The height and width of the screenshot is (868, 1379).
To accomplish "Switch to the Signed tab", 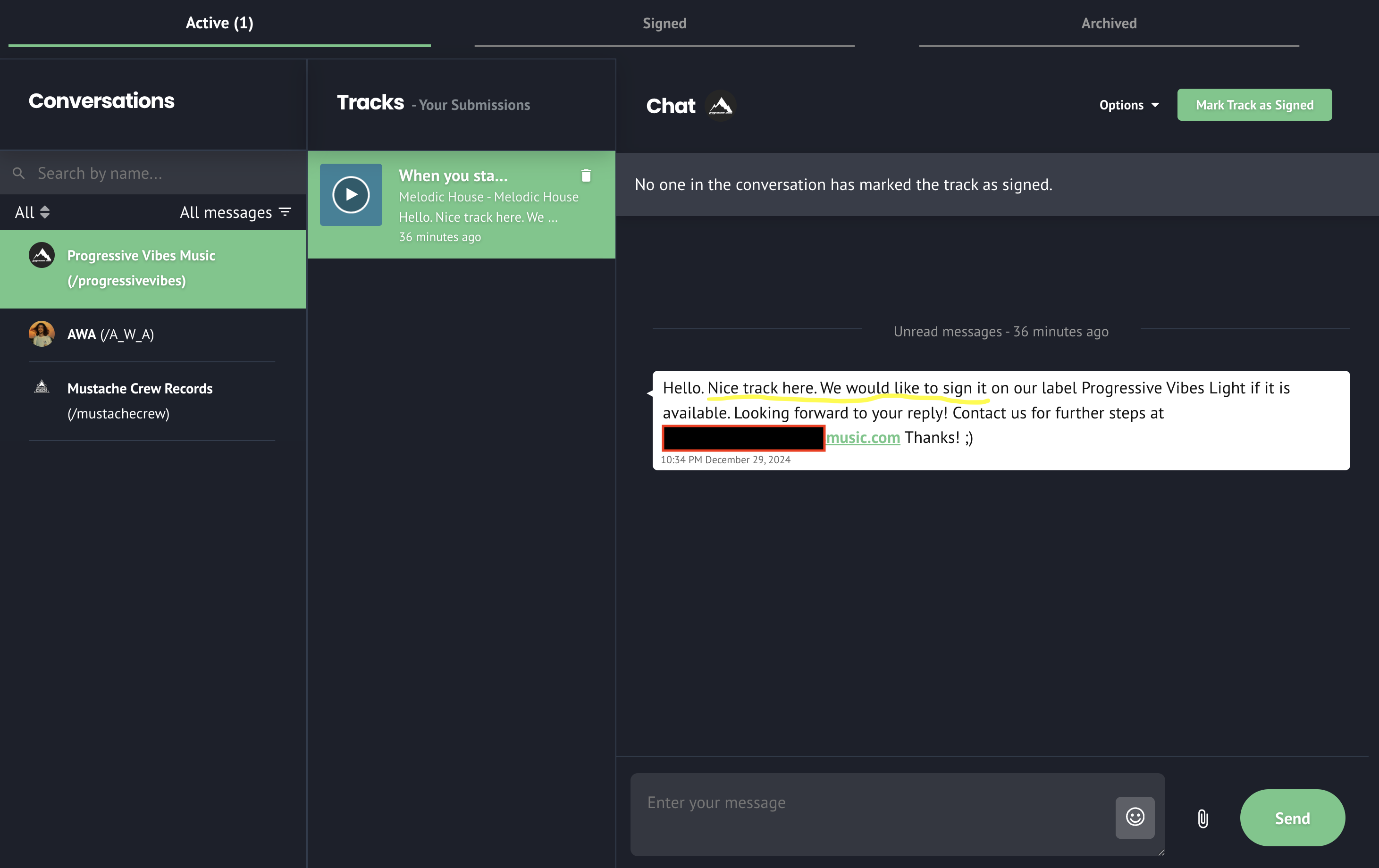I will click(x=664, y=24).
